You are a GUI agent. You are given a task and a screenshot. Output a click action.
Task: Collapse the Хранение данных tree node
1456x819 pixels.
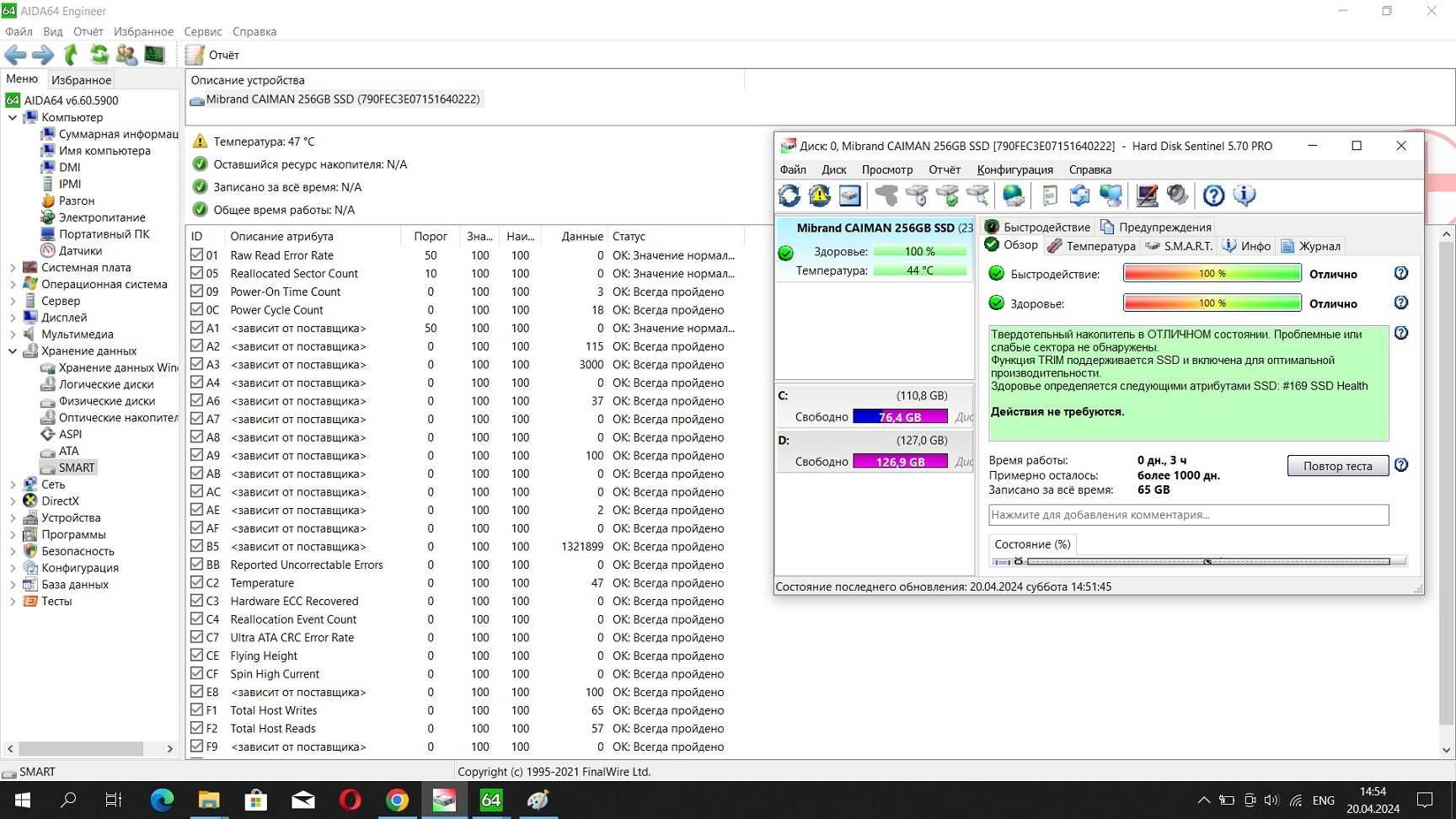point(13,351)
